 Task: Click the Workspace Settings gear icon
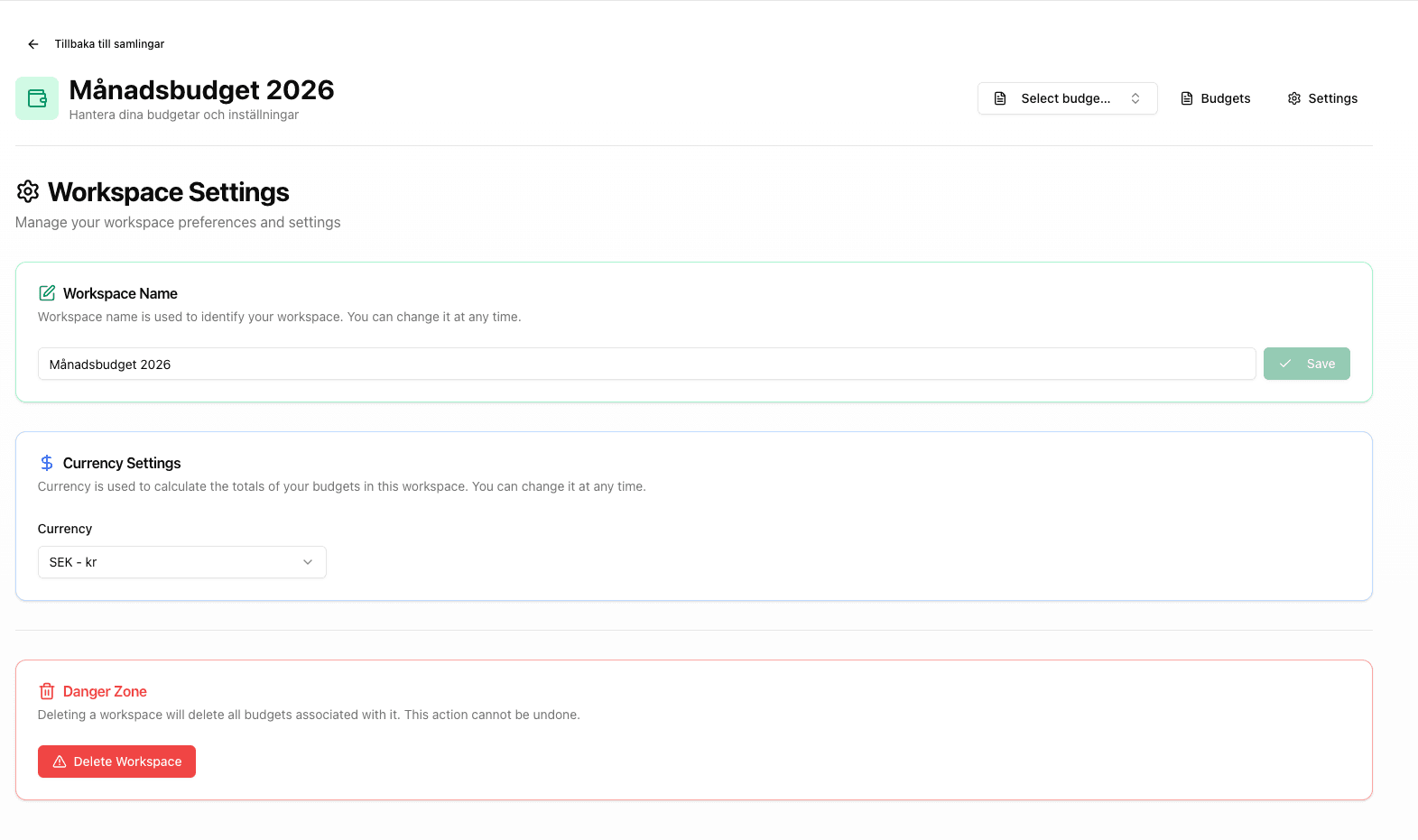(x=28, y=191)
